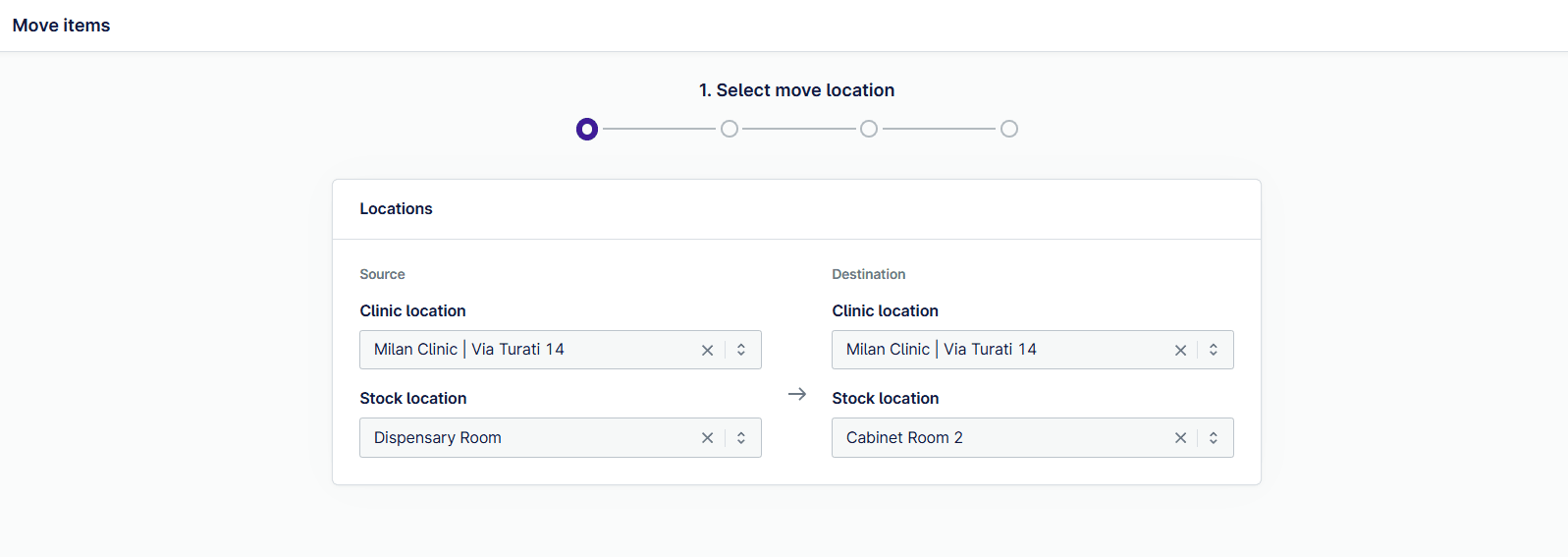This screenshot has width=1568, height=557.
Task: Click the arrow between source and destination
Action: (797, 394)
